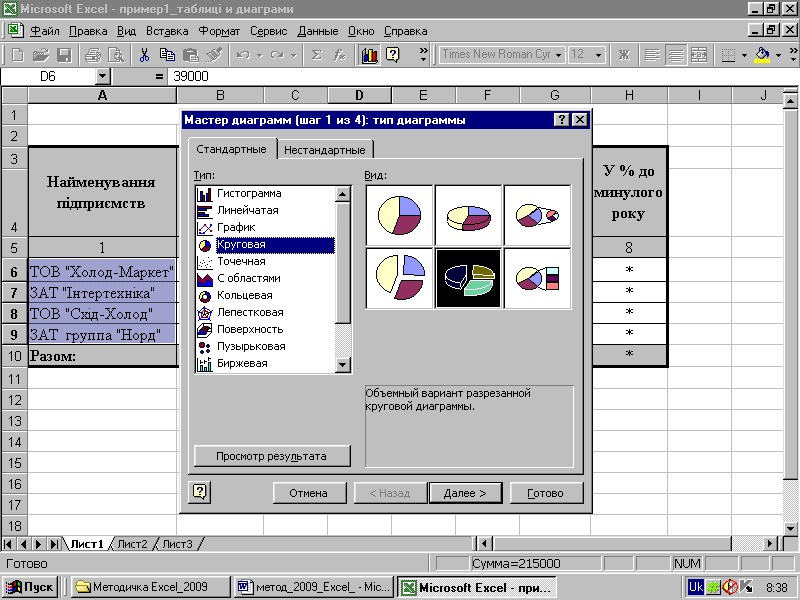Click the Align Left icon
This screenshot has width=800, height=600.
point(652,55)
